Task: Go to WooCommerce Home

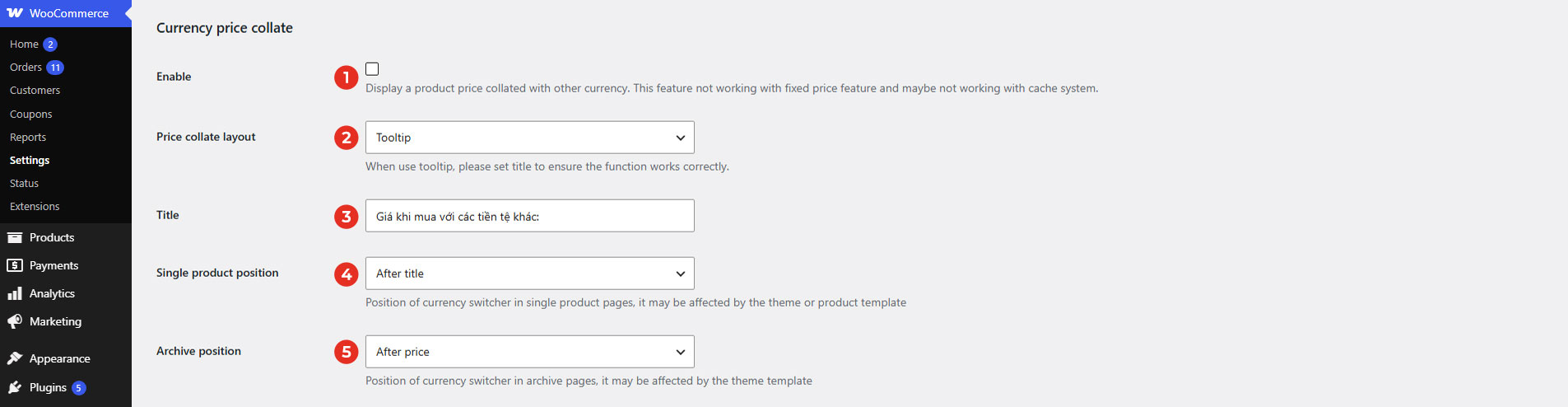Action: [24, 44]
